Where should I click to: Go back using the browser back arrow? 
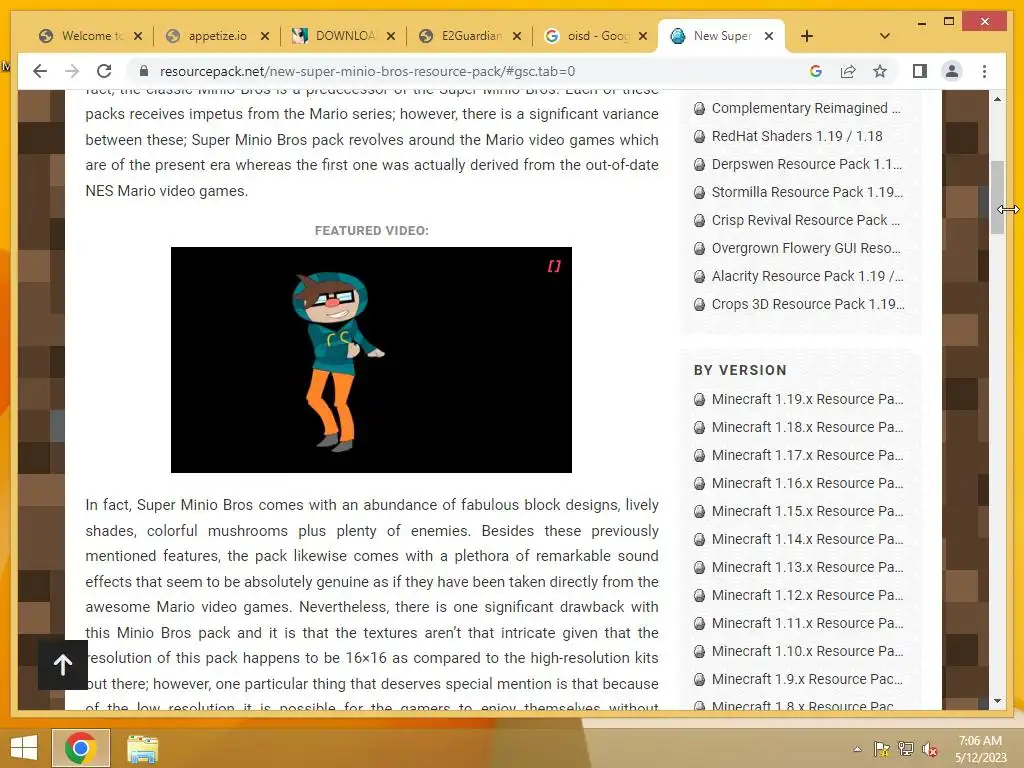pos(40,71)
